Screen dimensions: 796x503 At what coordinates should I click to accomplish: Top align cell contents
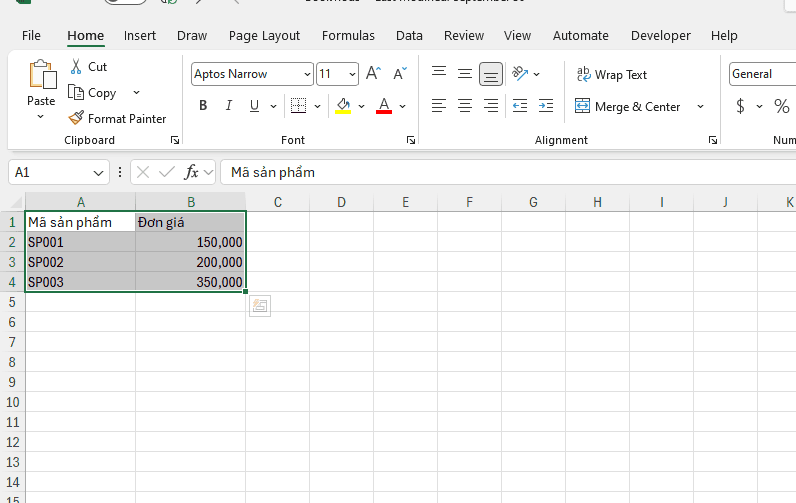(439, 73)
